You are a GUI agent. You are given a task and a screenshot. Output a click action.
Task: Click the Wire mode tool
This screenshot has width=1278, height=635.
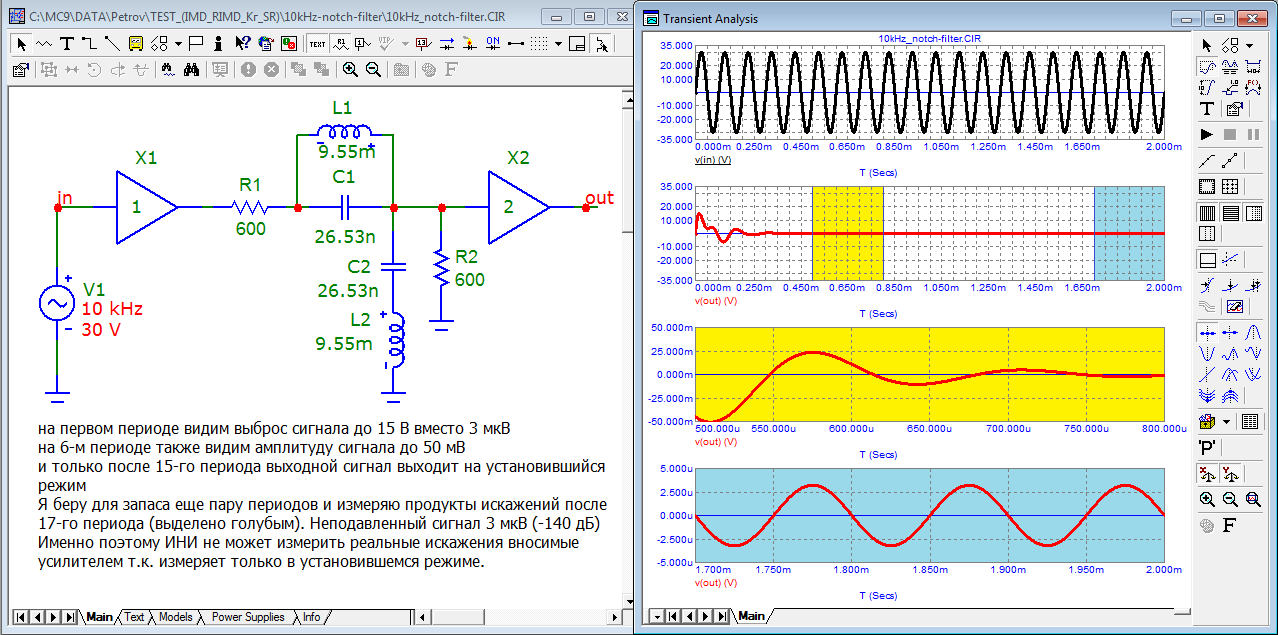89,44
